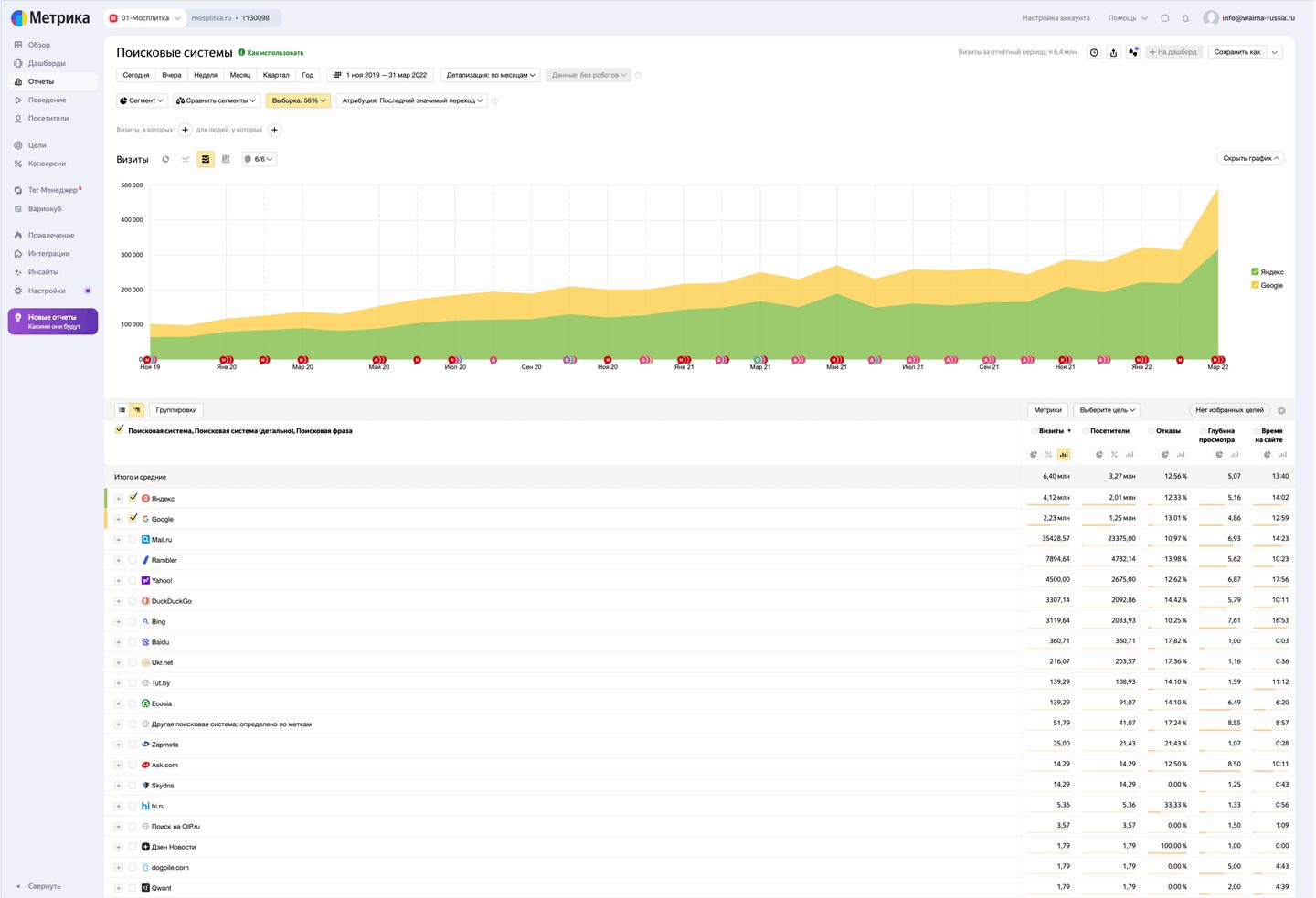Add condition for 'для людей, у которых'

[274, 130]
